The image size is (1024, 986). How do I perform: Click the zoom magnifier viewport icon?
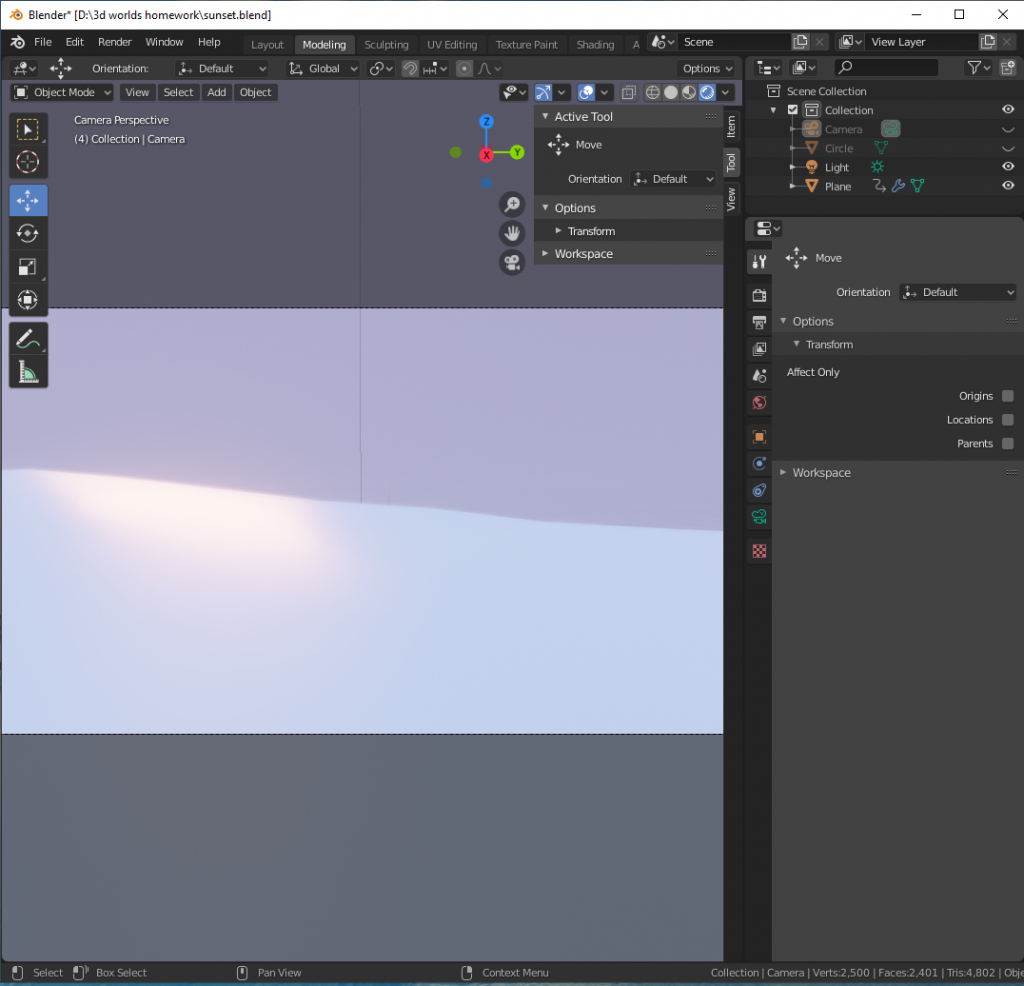tap(512, 205)
